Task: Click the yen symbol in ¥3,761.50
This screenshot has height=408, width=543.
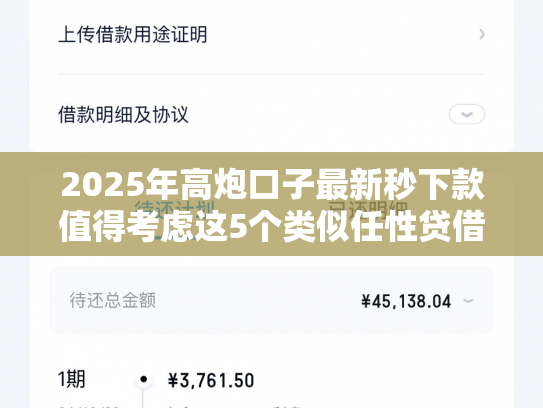Action: [x=173, y=380]
